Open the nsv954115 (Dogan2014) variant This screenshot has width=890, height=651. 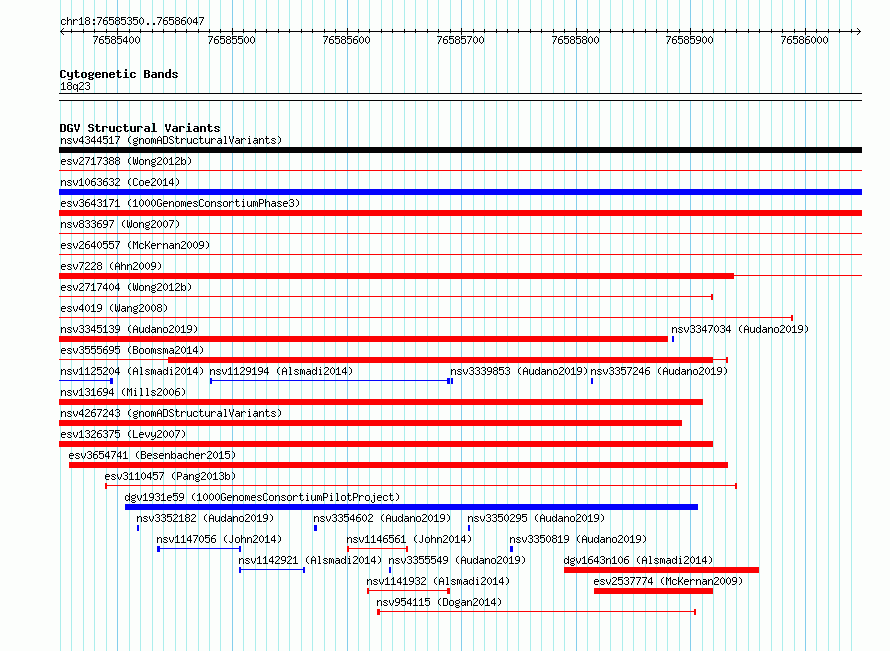click(x=439, y=602)
